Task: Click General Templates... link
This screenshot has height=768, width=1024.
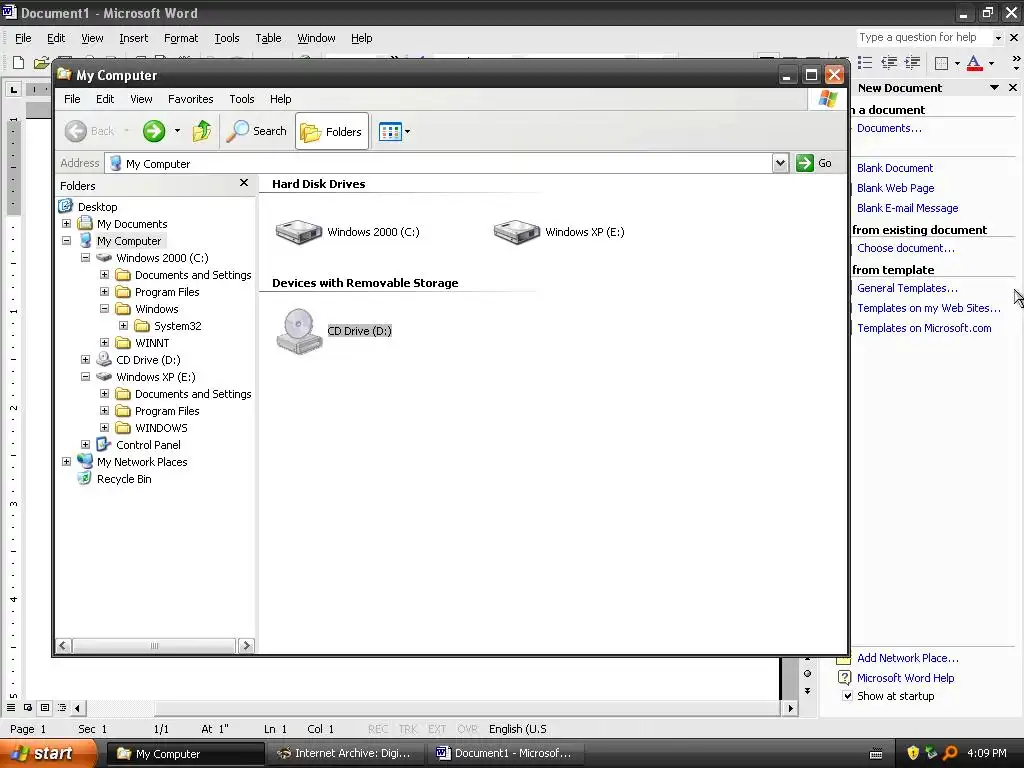Action: [x=907, y=288]
